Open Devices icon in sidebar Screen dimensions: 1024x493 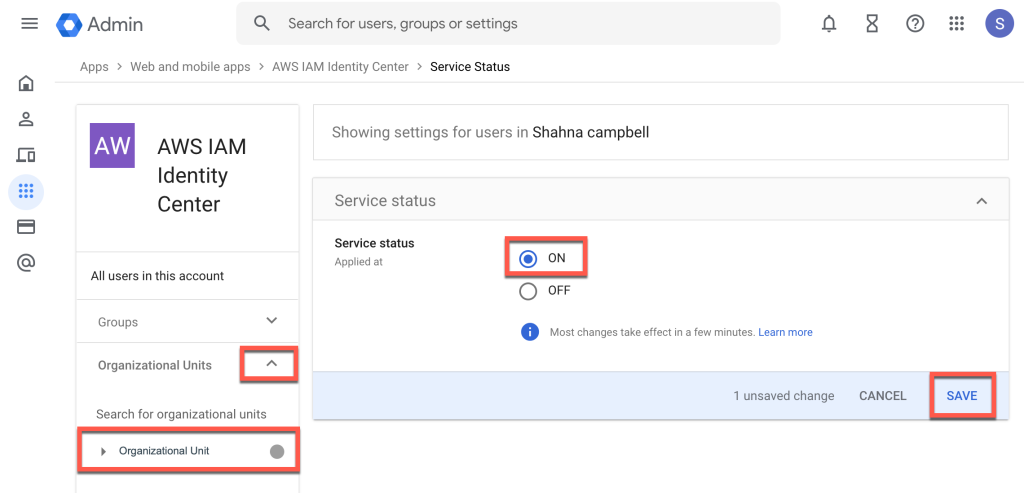pos(26,155)
